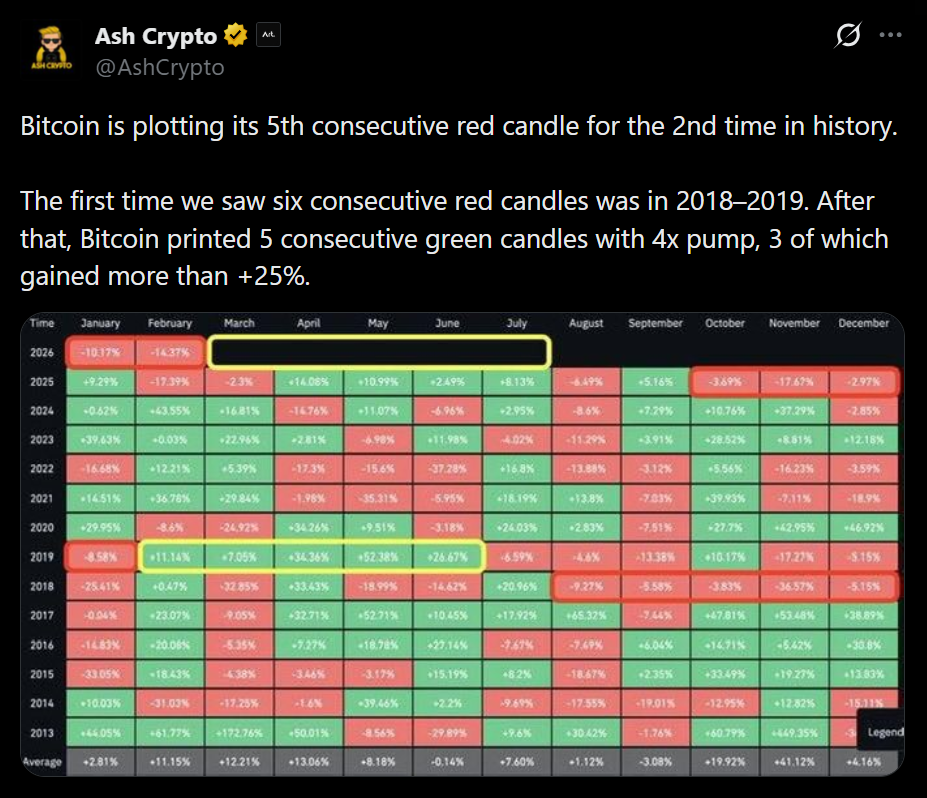Click the +52.38% May 2019 cell
Image resolution: width=927 pixels, height=798 pixels.
tap(378, 556)
